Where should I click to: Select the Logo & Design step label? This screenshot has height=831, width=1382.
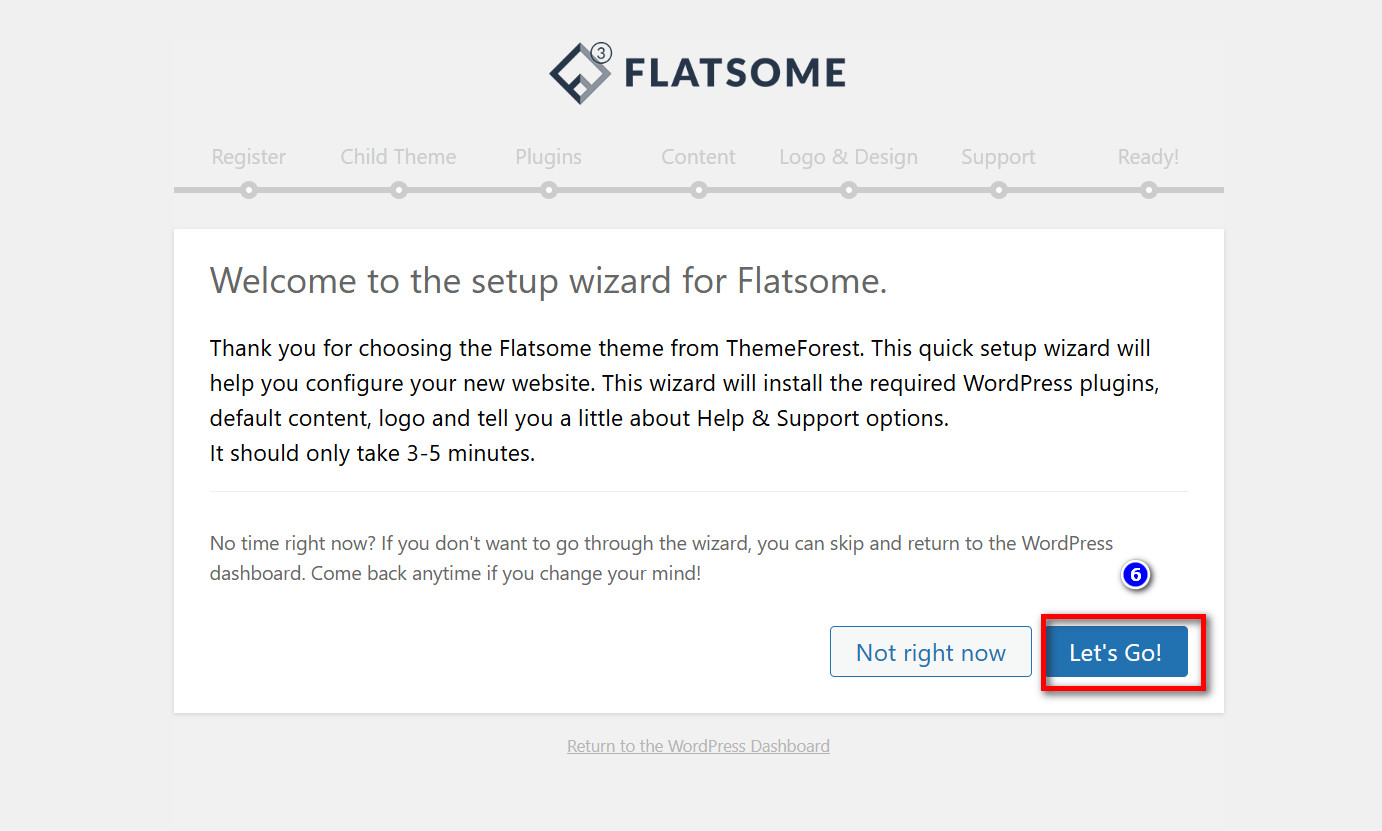(x=848, y=157)
